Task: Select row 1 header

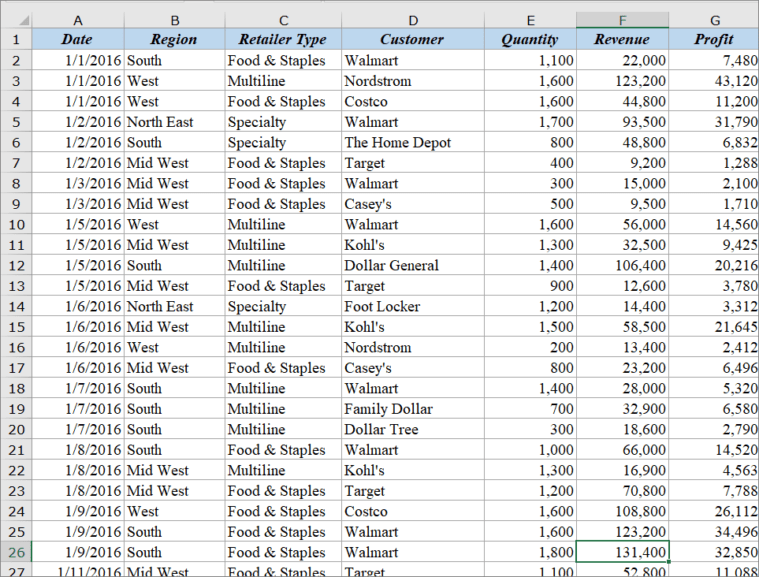Action: click(x=16, y=39)
